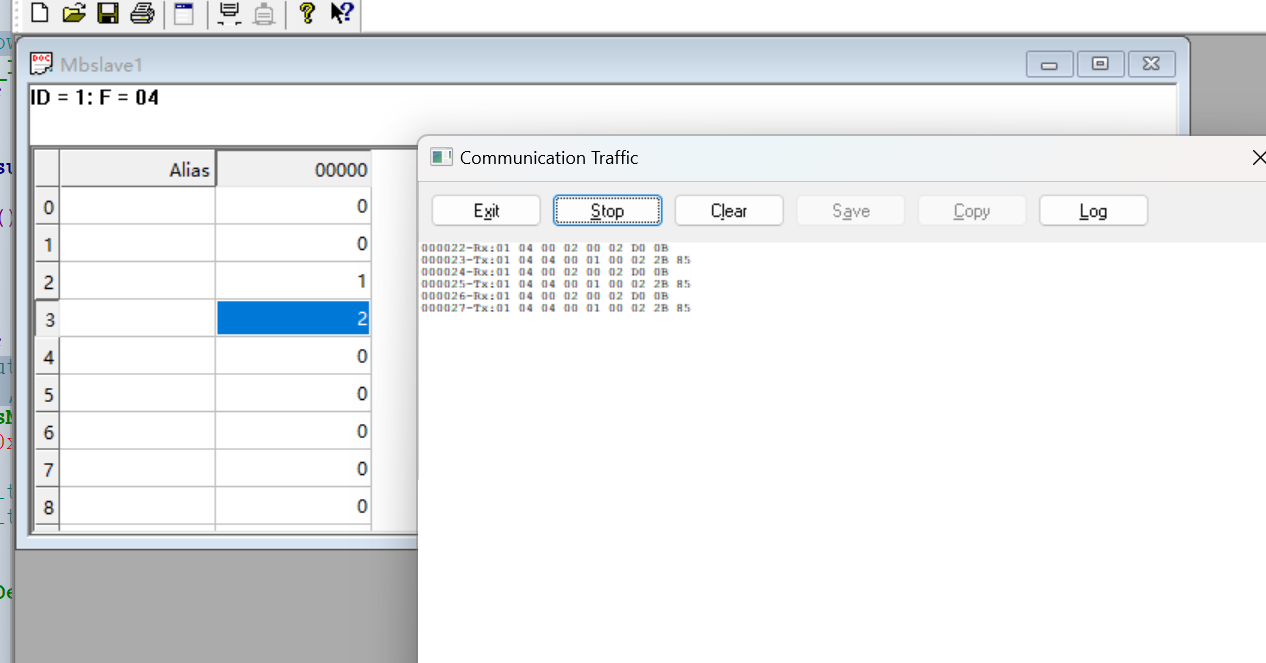Activate the context help pointer icon
1266x663 pixels.
(x=341, y=13)
